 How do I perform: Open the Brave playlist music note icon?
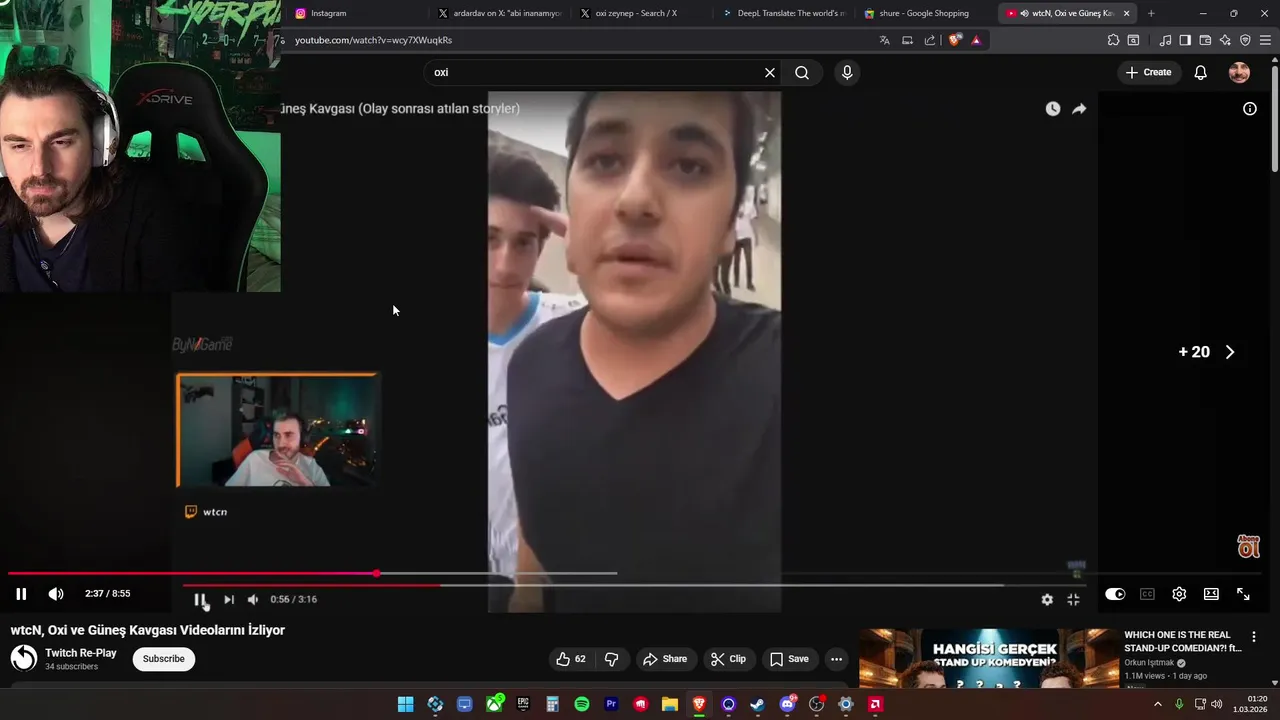click(1165, 40)
